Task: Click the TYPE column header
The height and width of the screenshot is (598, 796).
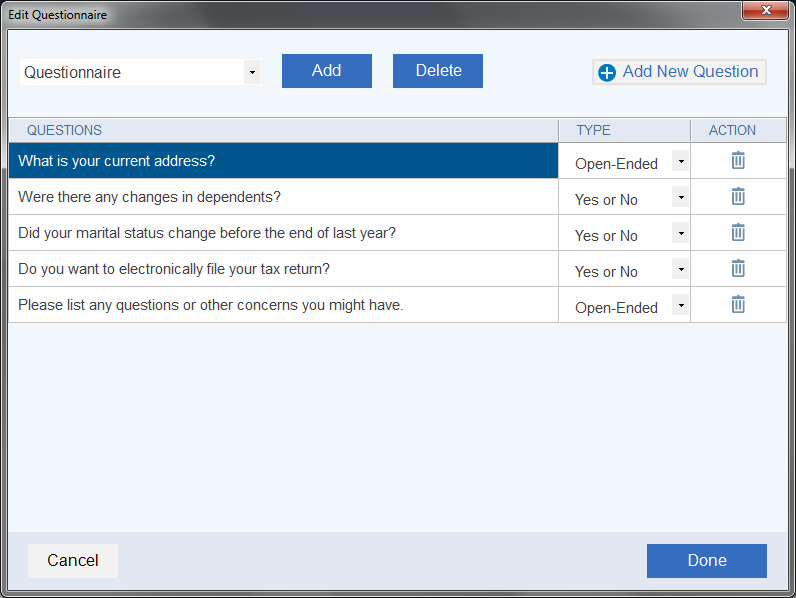Action: [624, 130]
